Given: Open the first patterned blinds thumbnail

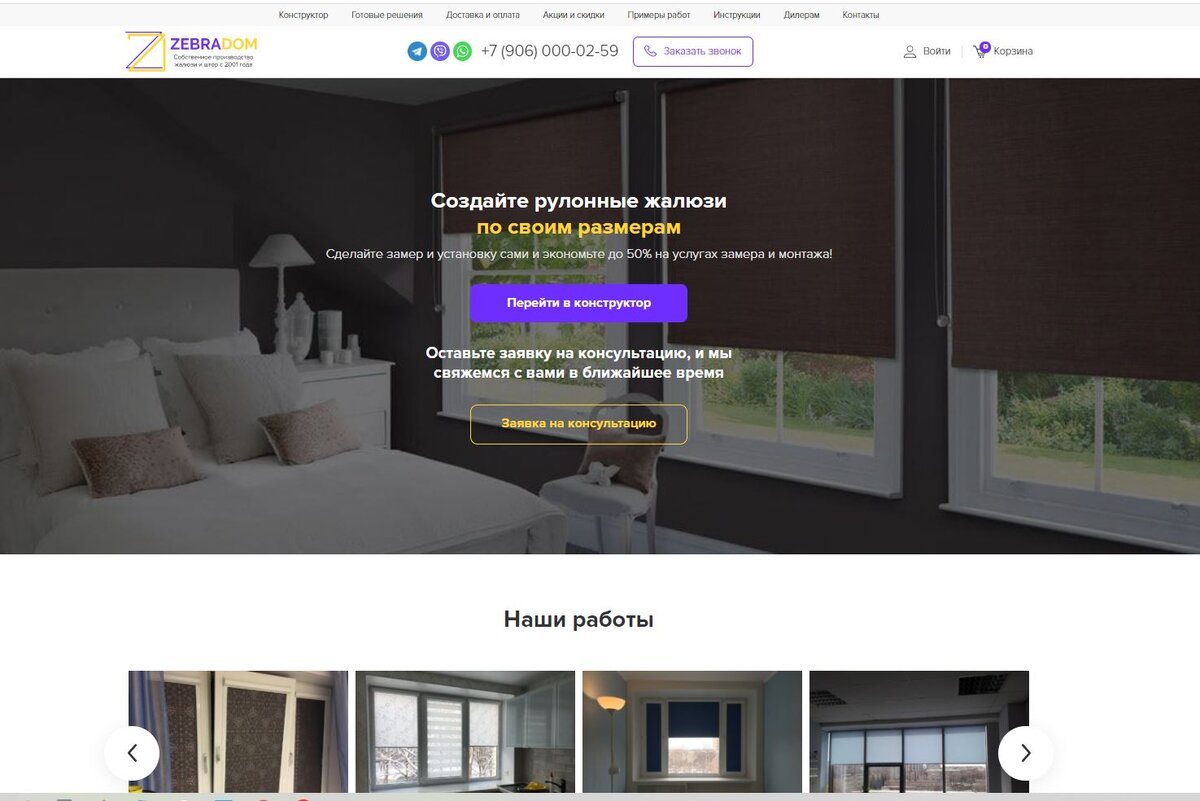Looking at the screenshot, I should coord(238,735).
